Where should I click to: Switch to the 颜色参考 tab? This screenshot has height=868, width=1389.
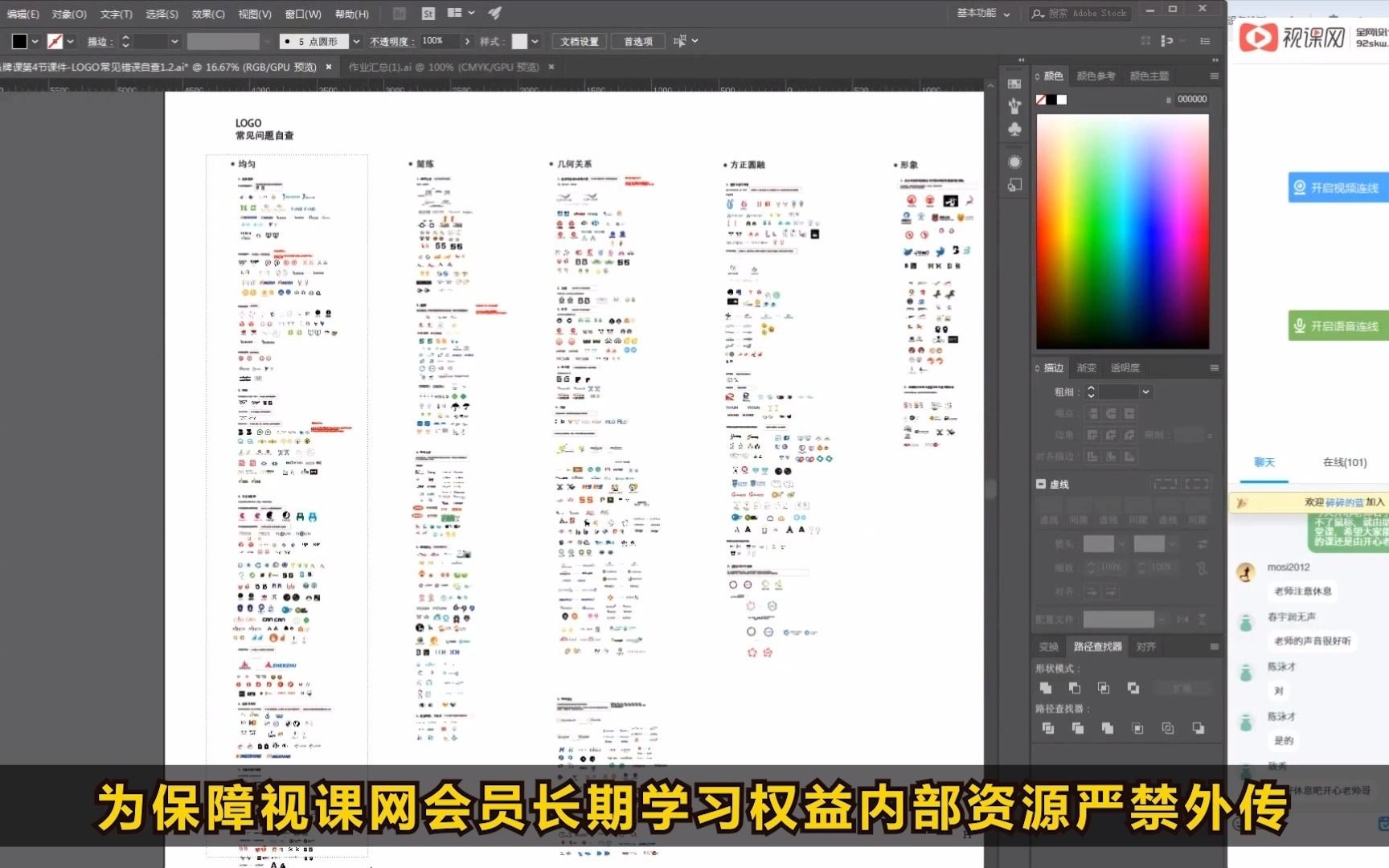(x=1096, y=76)
